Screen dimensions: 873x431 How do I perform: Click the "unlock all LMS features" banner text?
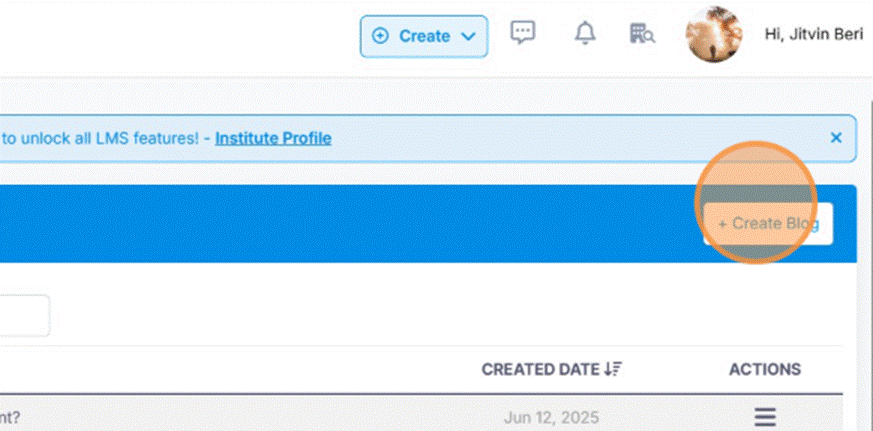click(100, 138)
